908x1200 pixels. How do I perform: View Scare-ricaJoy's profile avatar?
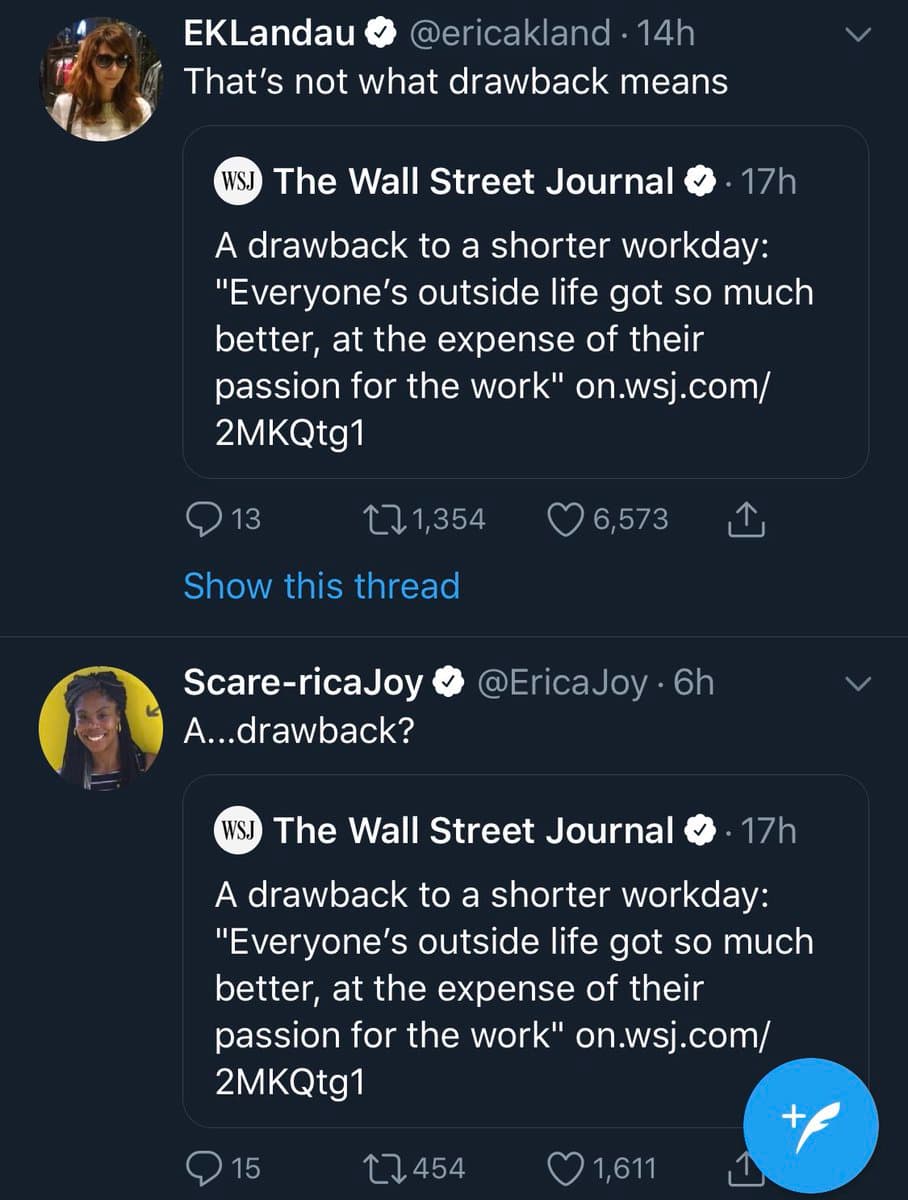click(101, 727)
